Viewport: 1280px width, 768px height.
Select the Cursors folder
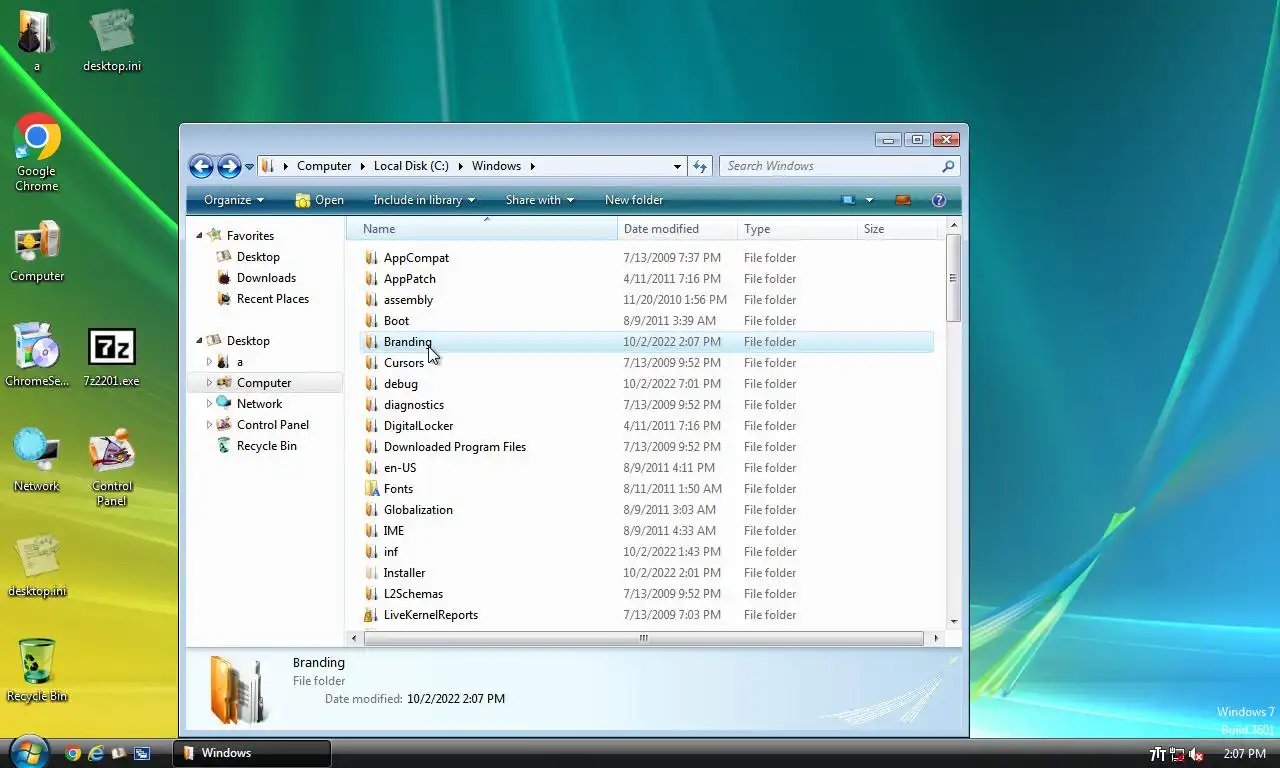coord(404,363)
